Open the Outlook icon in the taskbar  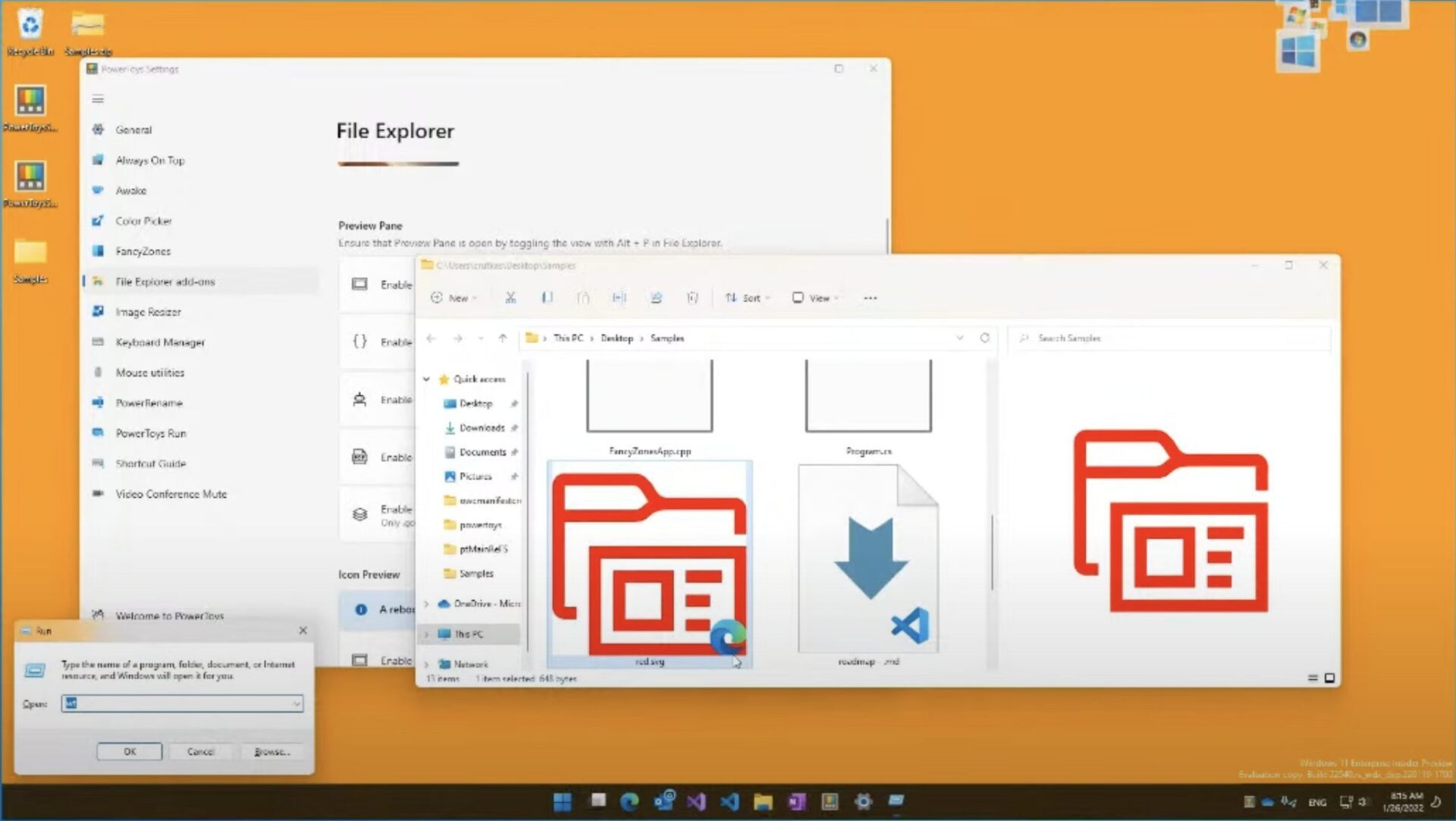pyautogui.click(x=664, y=801)
